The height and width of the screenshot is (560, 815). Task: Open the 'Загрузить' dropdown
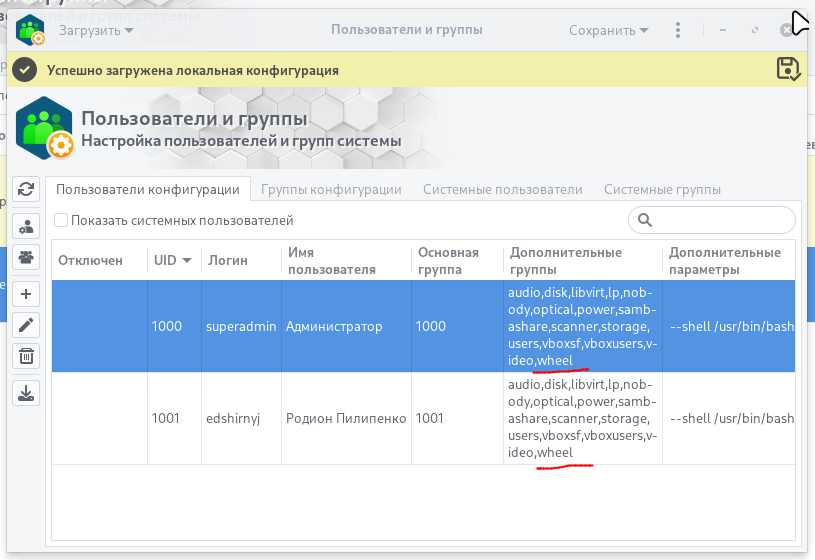pyautogui.click(x=96, y=30)
